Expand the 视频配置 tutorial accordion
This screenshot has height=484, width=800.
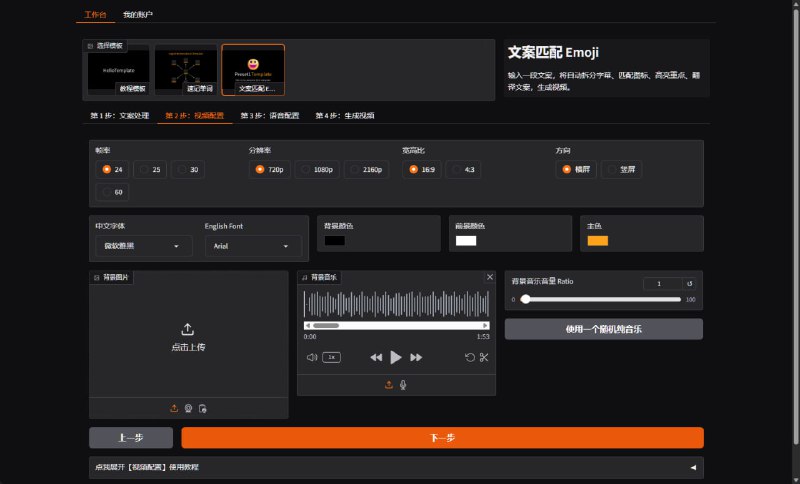(396, 467)
